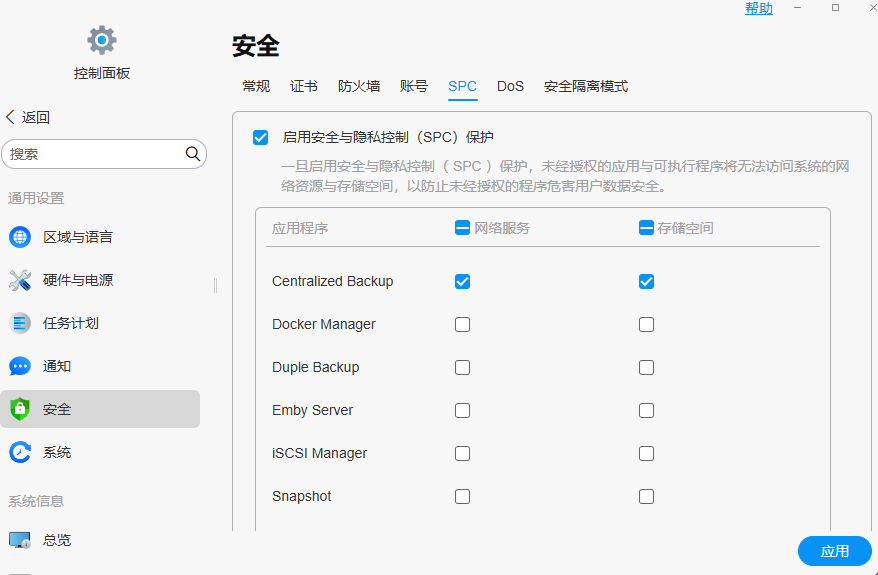
Task: Click the sidebar resize handle
Action: (x=215, y=286)
